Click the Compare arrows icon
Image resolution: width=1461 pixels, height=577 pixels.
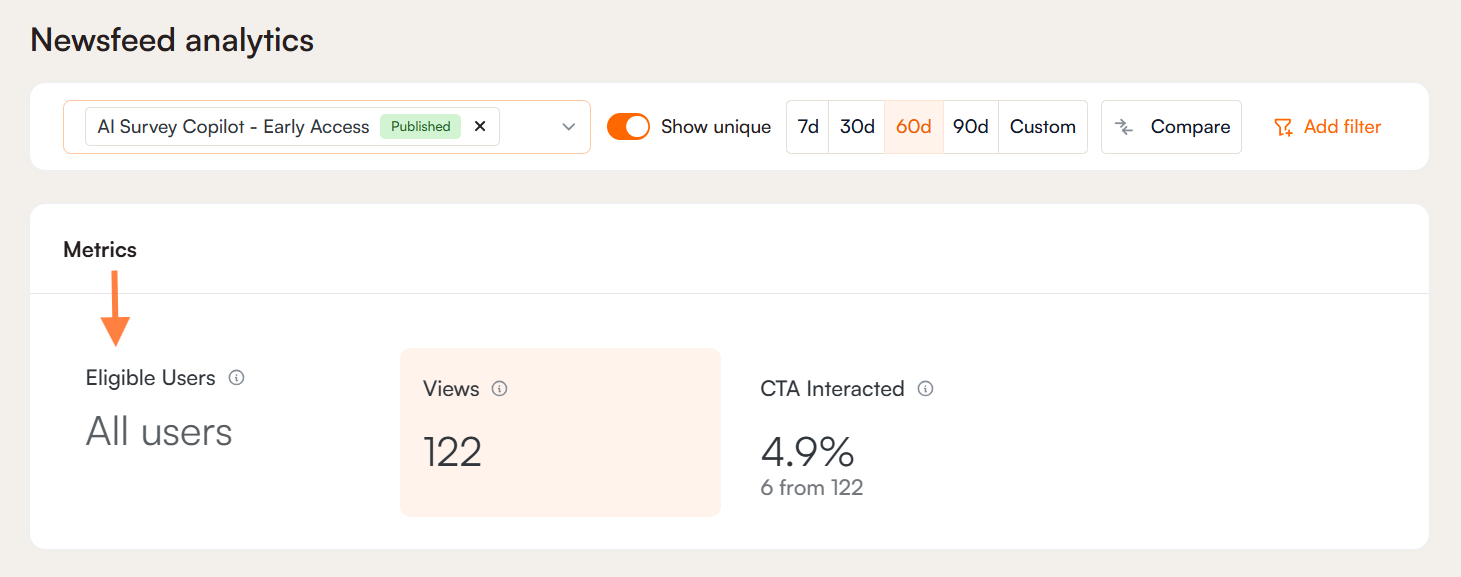coord(1124,127)
